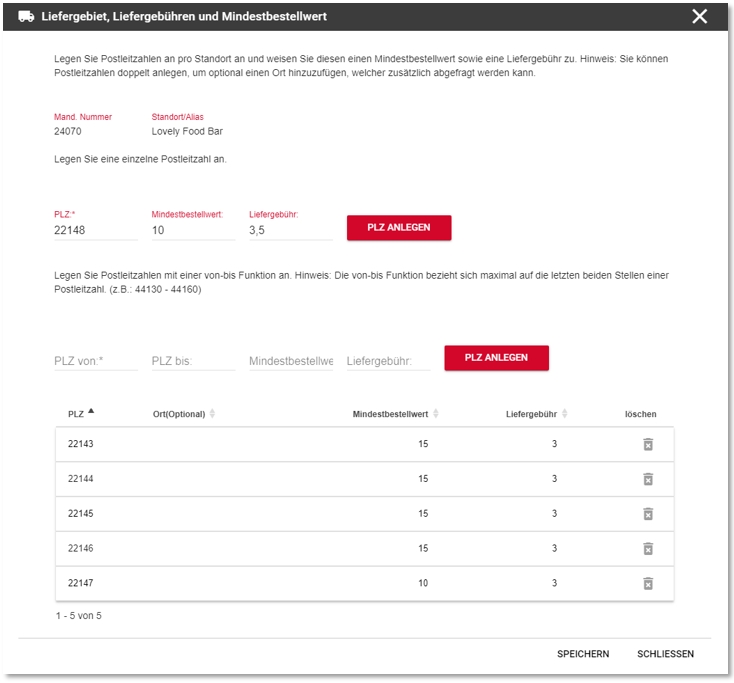Select table cell 22143
Viewport: 734px width, 683px height.
(81, 444)
